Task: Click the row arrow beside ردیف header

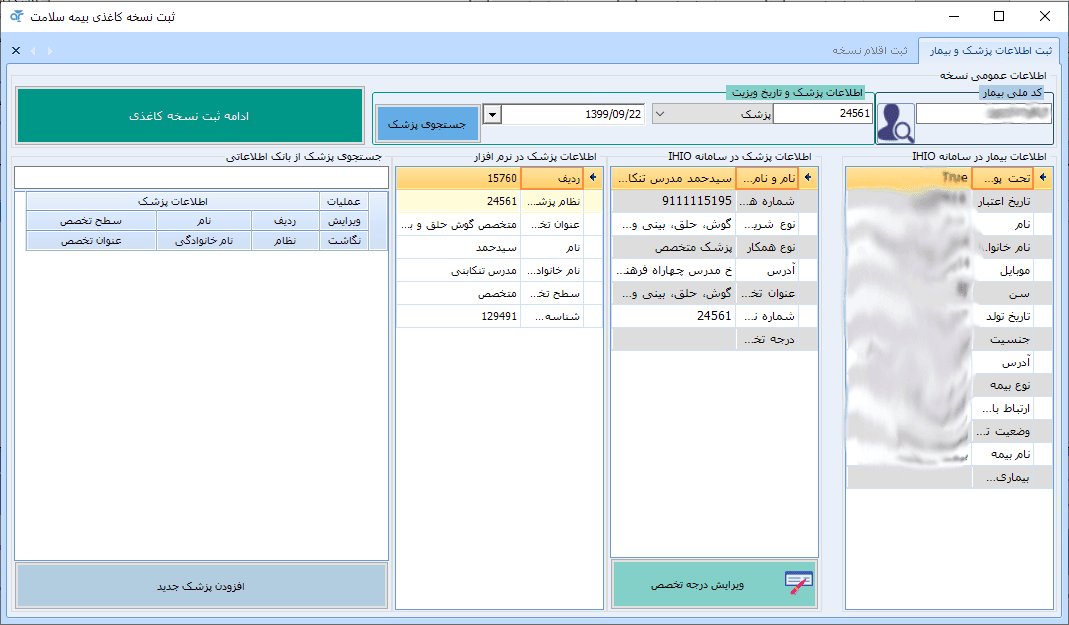Action: [593, 178]
